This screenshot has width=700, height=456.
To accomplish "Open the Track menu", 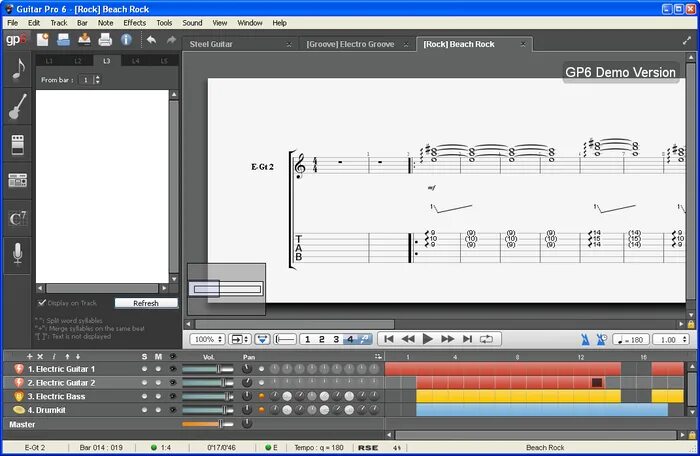I will (x=58, y=23).
